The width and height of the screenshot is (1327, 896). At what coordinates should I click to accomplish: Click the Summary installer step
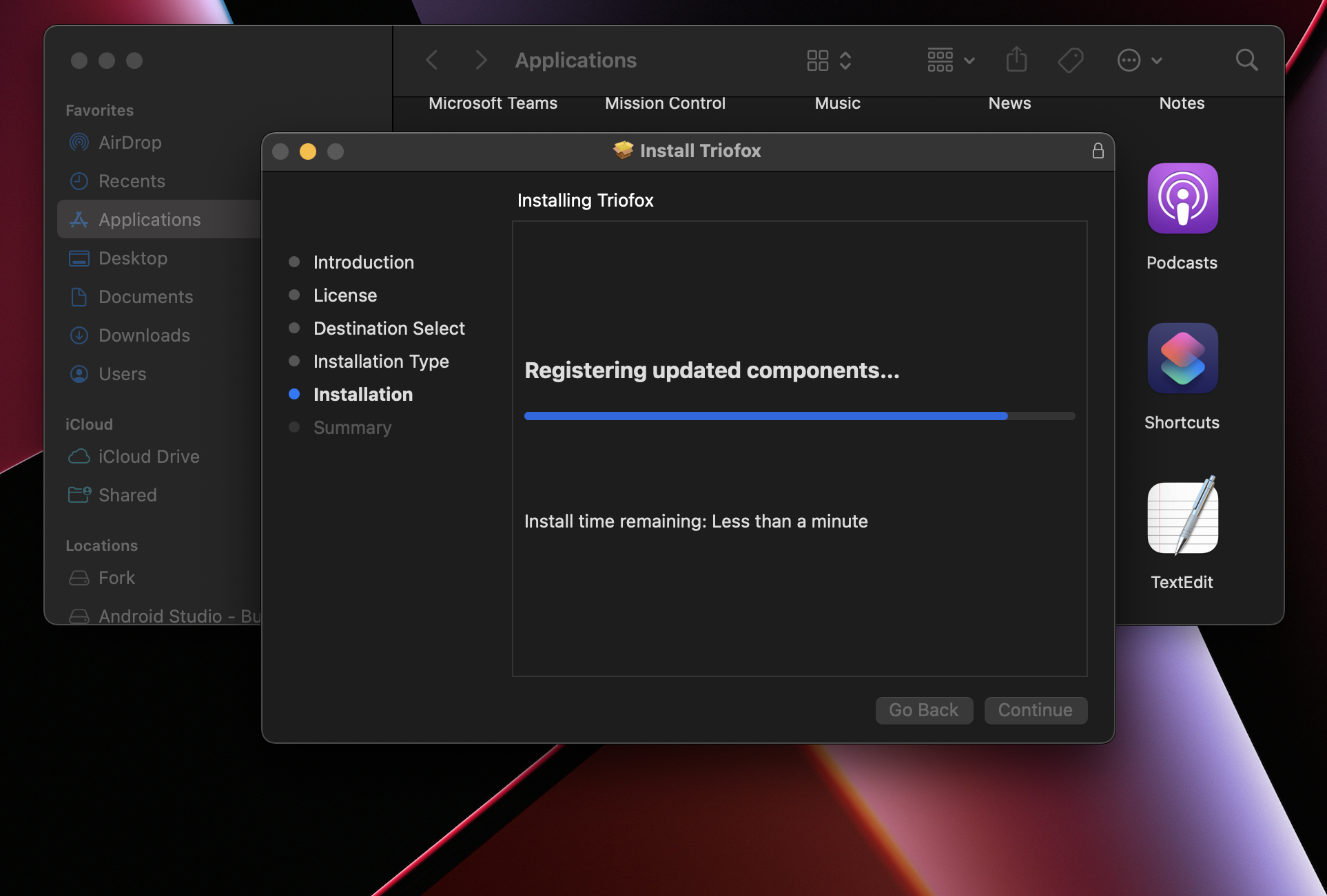coord(352,427)
